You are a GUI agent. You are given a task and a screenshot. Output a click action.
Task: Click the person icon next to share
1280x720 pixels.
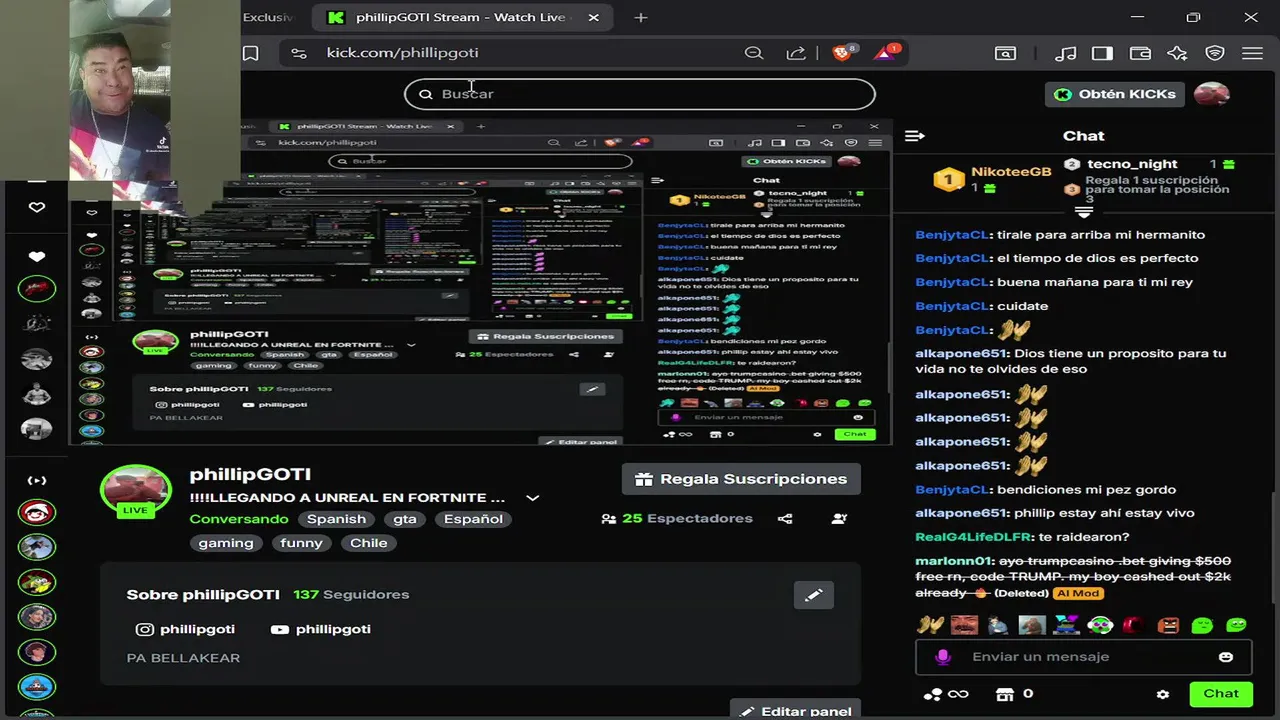tap(839, 519)
